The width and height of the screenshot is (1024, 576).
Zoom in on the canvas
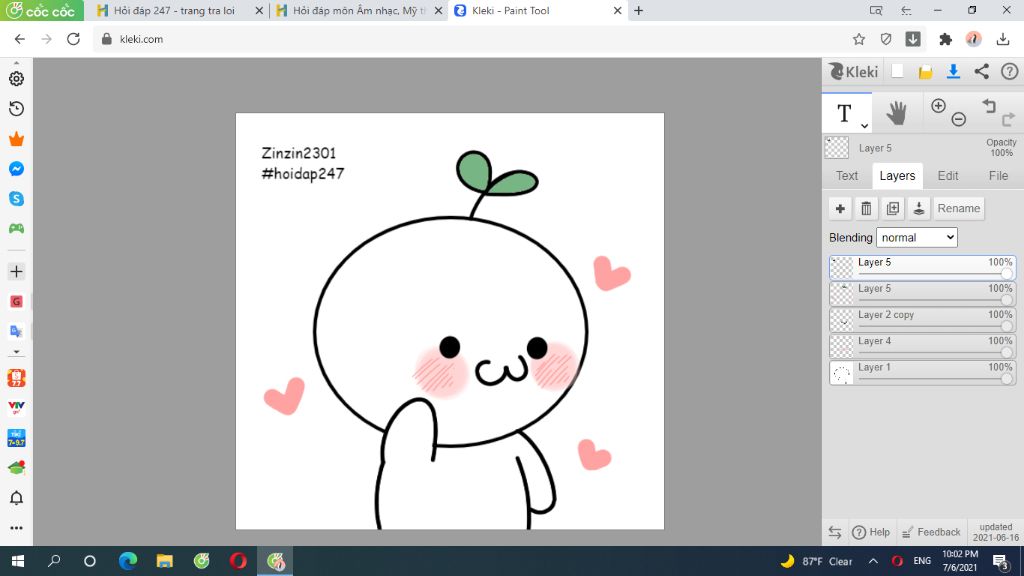(x=938, y=106)
